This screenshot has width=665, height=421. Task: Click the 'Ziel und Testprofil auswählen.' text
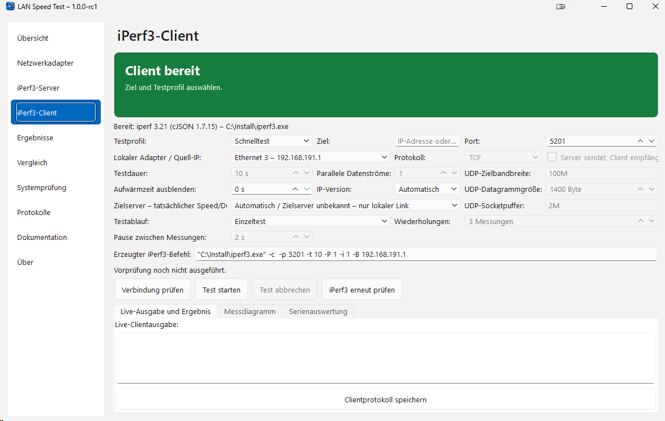pyautogui.click(x=173, y=87)
